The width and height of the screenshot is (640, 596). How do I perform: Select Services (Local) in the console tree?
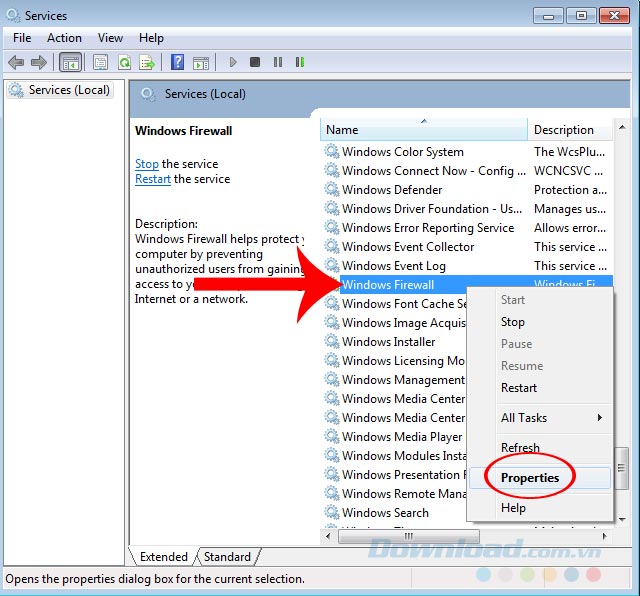click(60, 90)
